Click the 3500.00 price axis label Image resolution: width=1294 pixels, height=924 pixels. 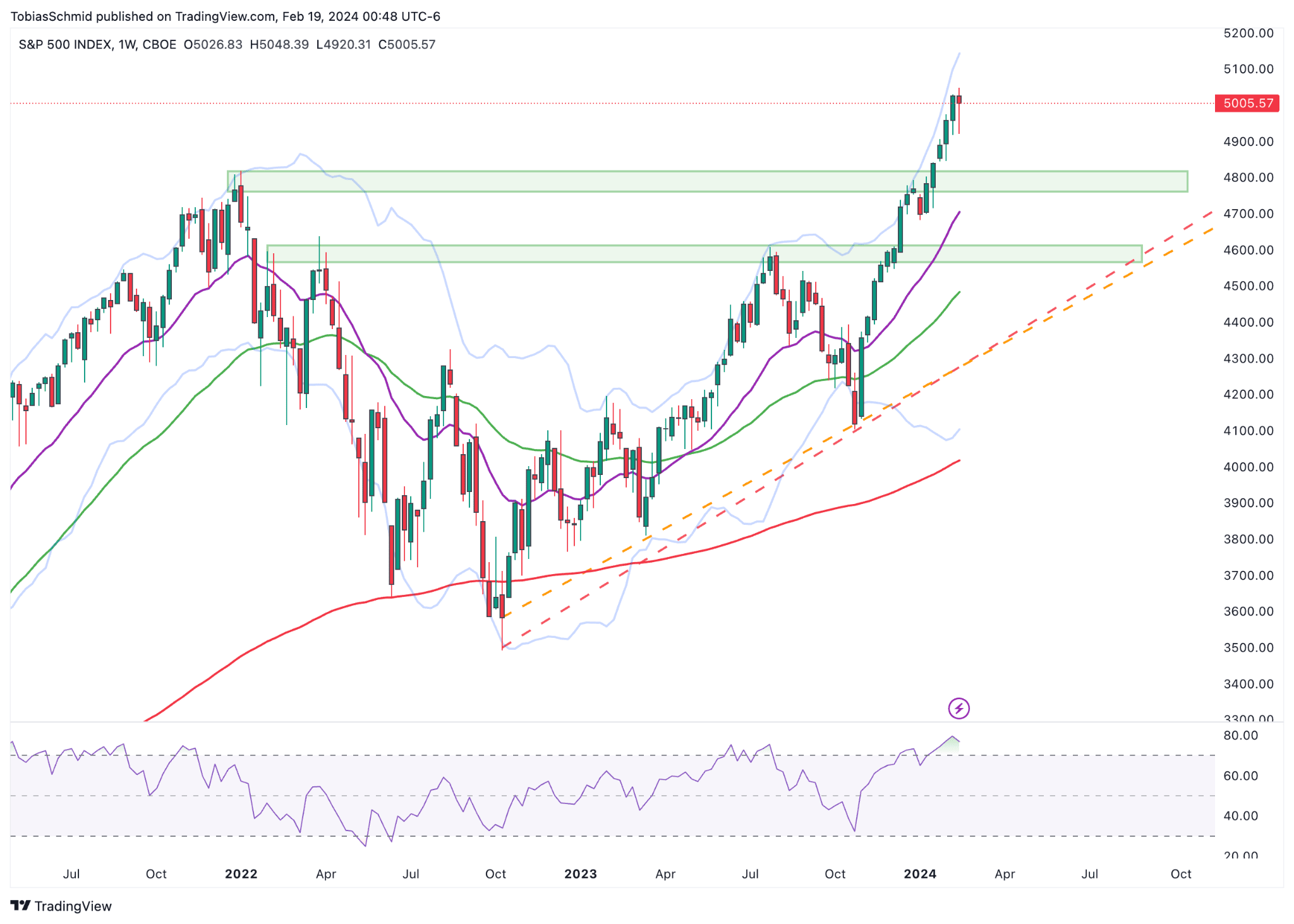[1249, 648]
